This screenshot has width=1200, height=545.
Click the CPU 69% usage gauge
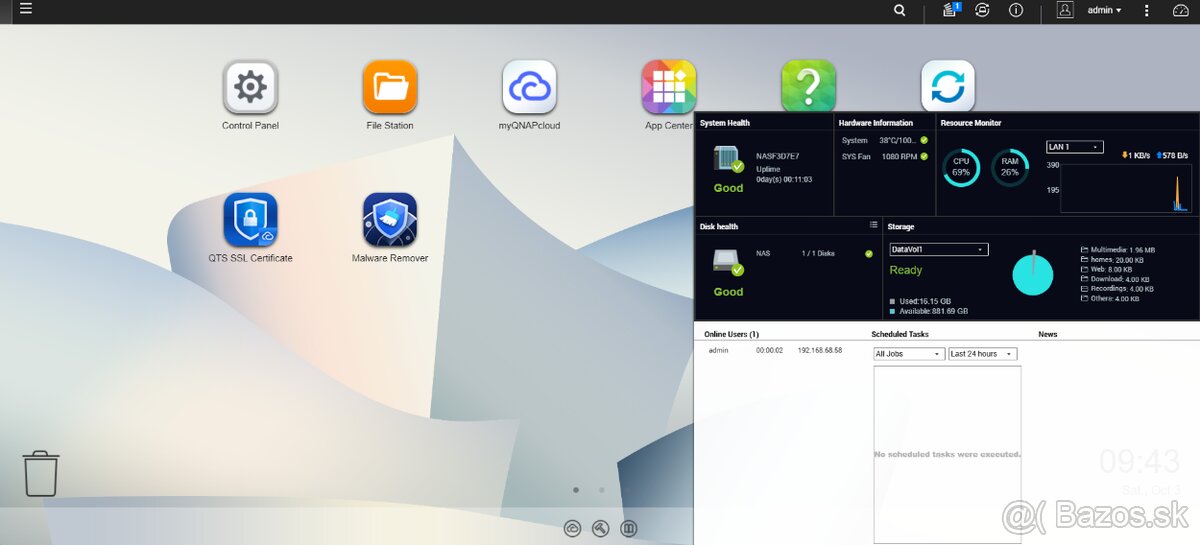pos(961,167)
